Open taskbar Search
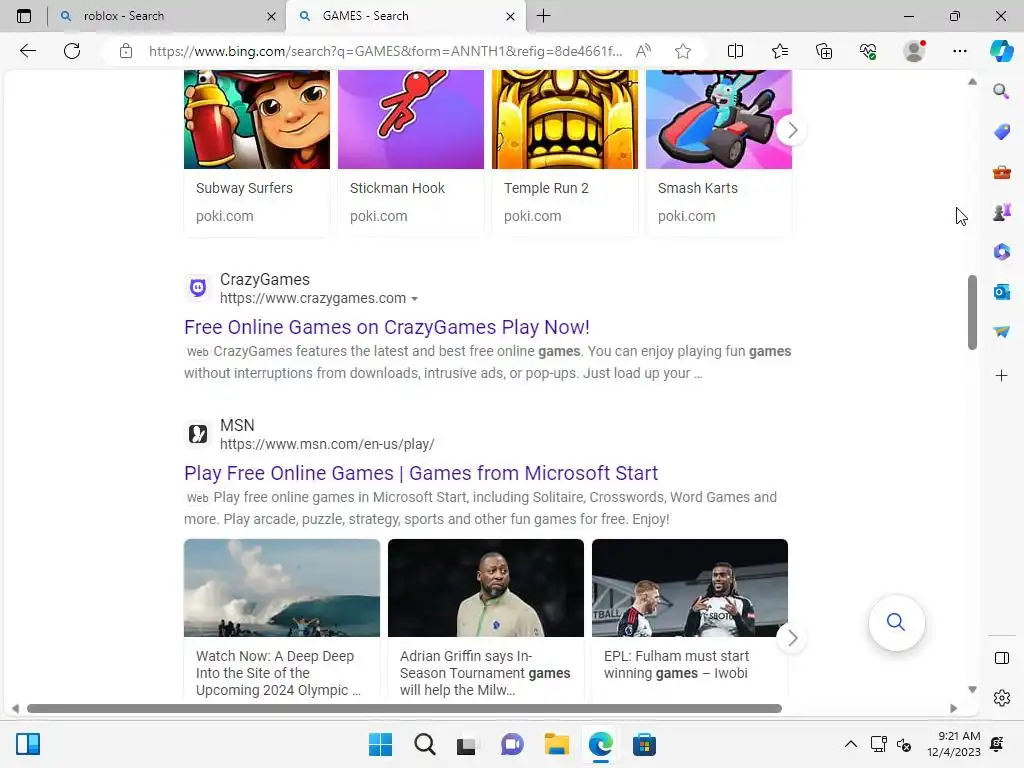 click(424, 744)
